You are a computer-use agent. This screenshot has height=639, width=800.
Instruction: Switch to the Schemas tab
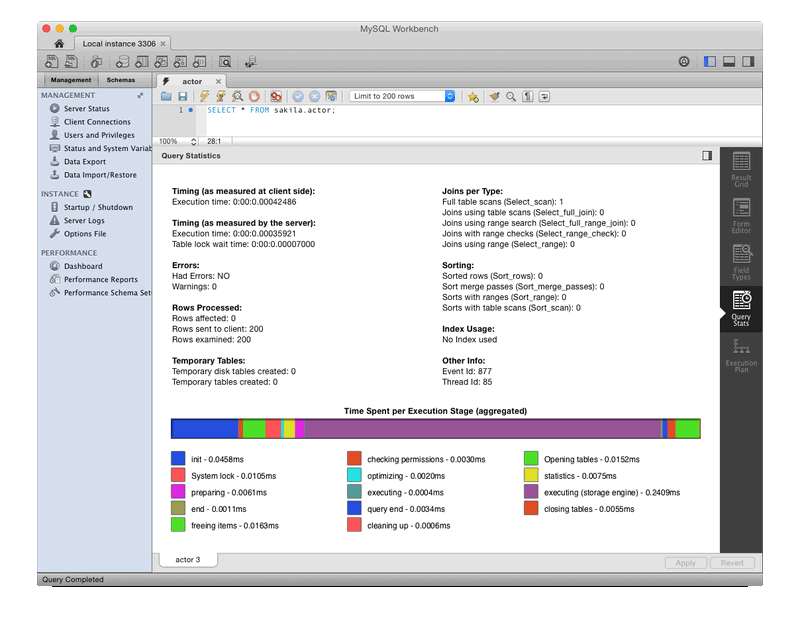tap(121, 80)
